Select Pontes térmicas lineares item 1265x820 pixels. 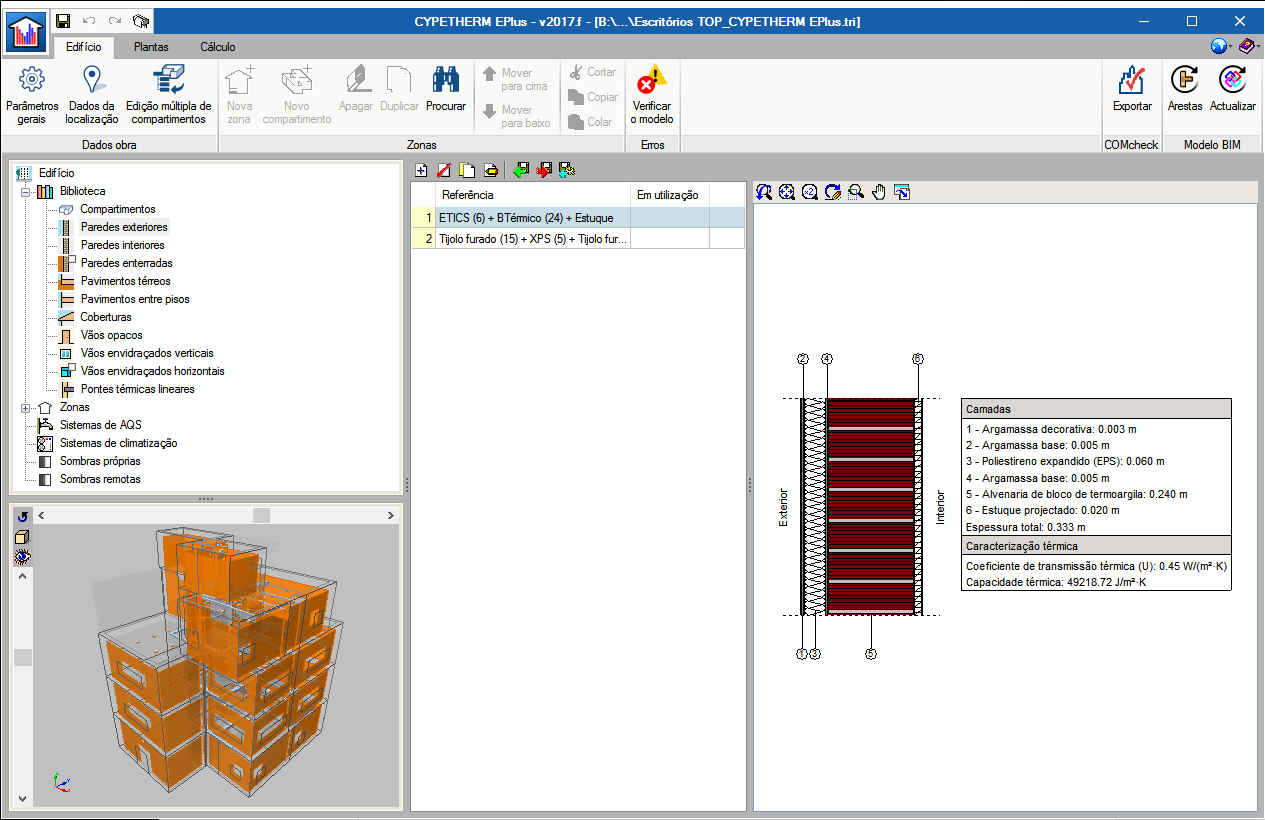click(137, 389)
